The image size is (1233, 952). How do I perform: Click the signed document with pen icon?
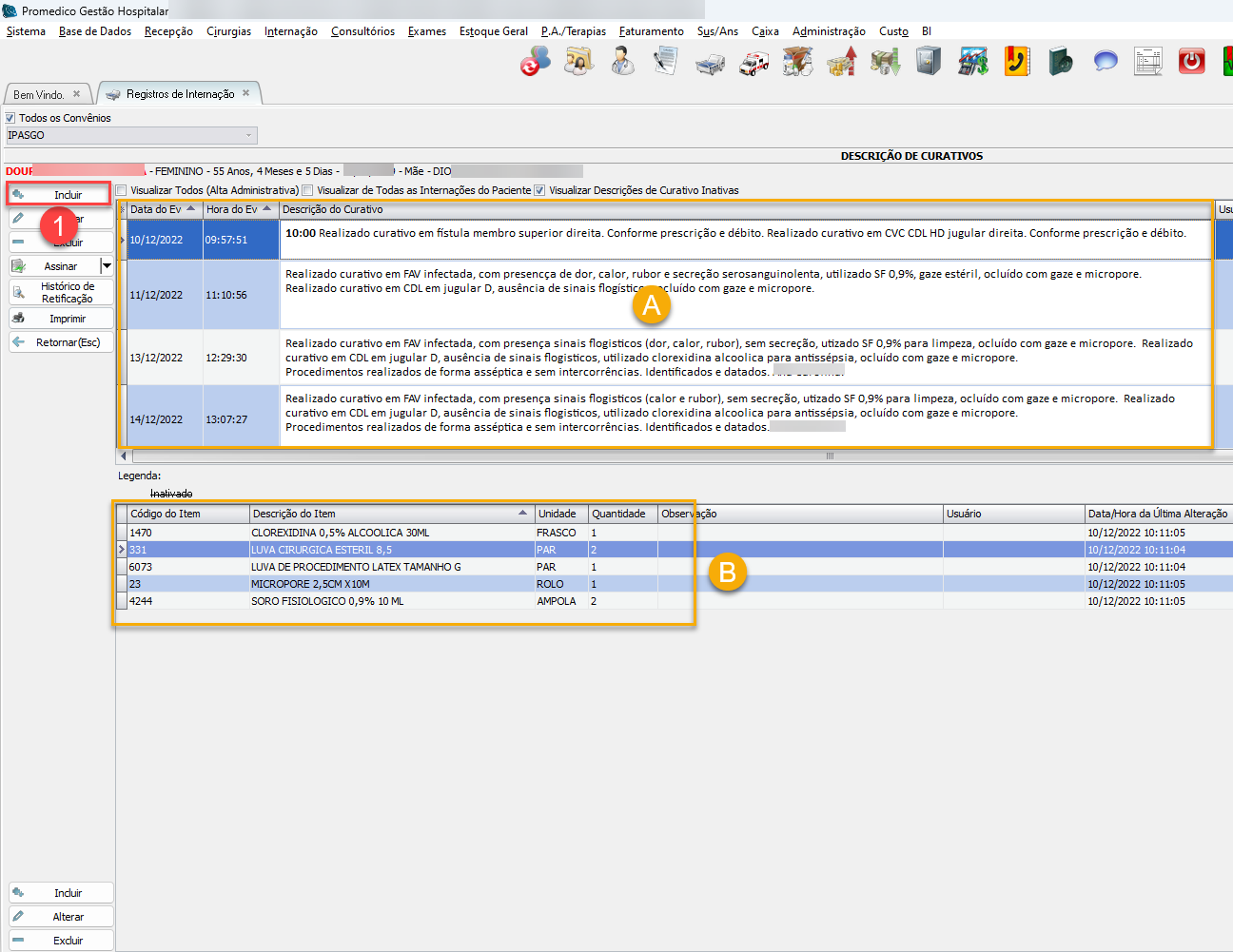[666, 62]
